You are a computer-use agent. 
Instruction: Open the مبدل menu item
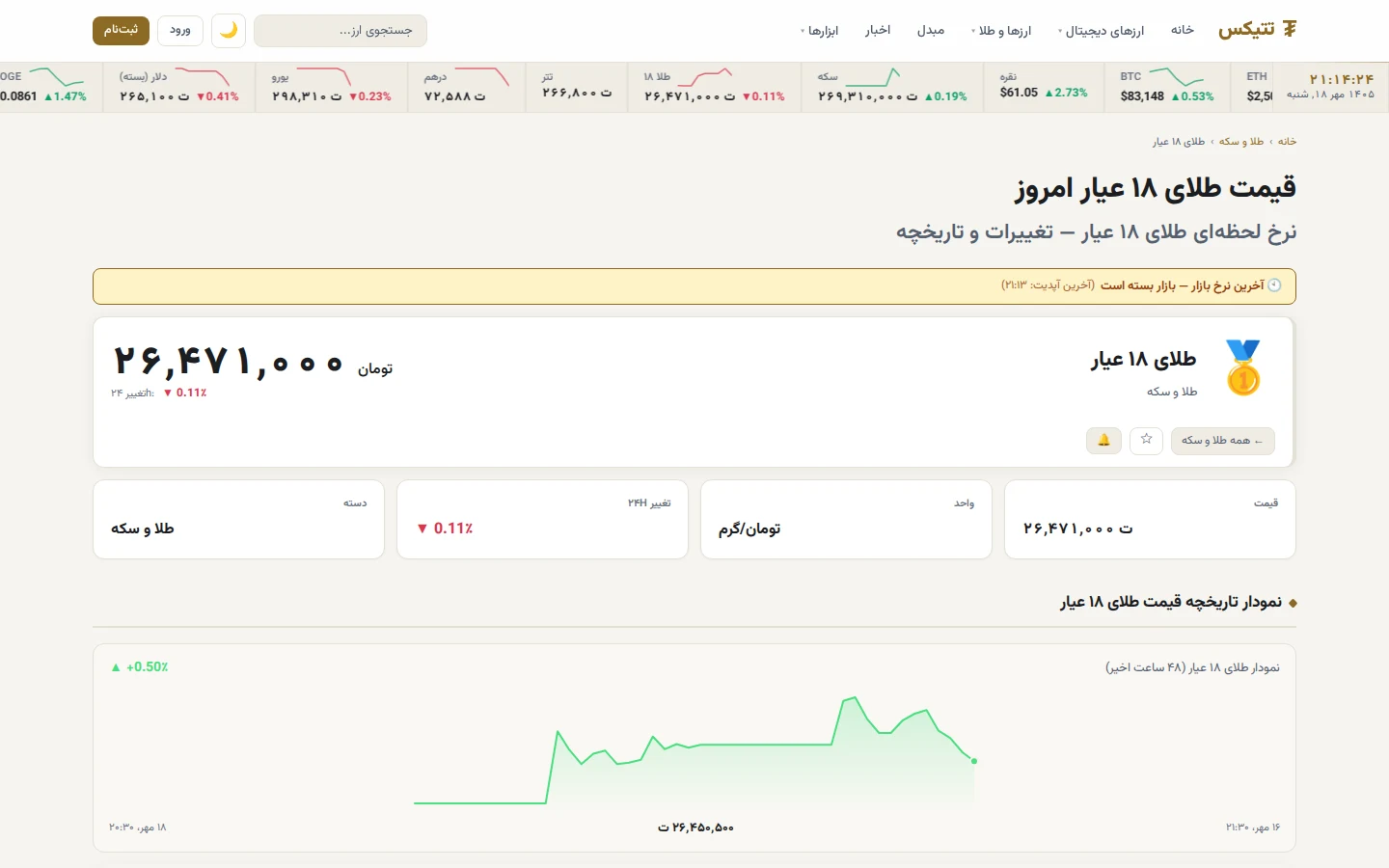[x=931, y=31]
